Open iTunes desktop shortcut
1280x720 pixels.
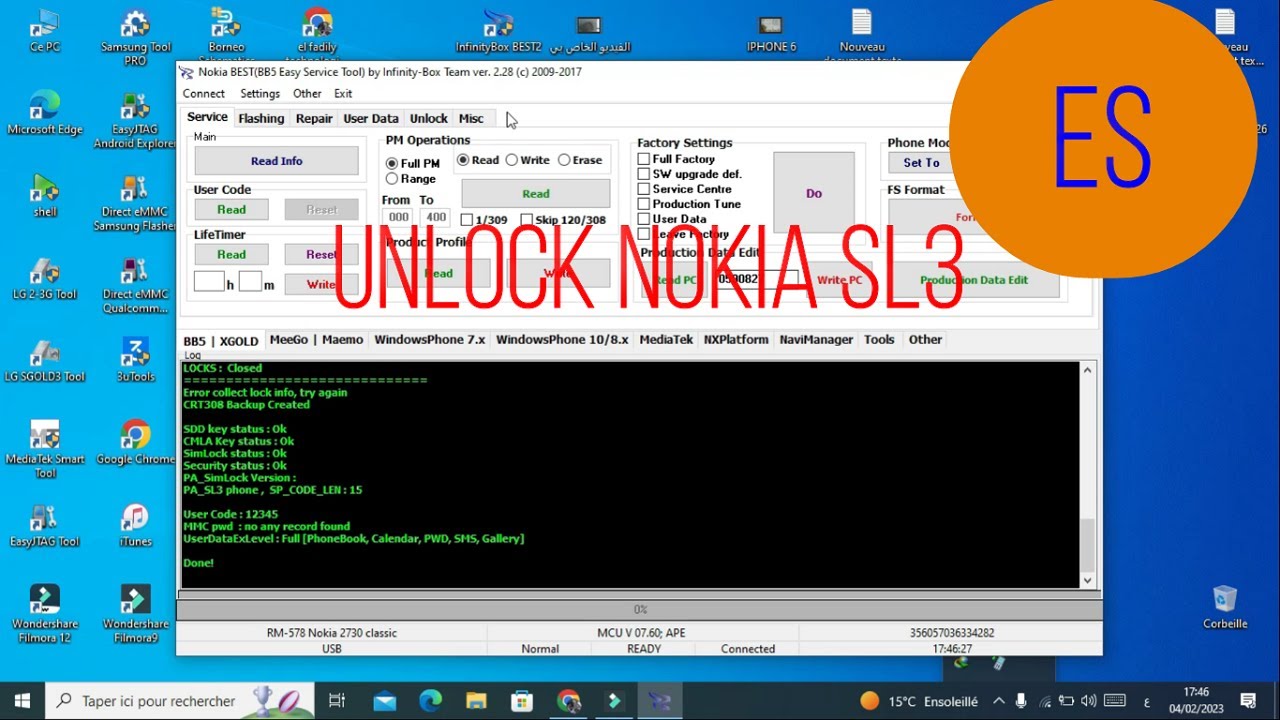click(x=135, y=525)
